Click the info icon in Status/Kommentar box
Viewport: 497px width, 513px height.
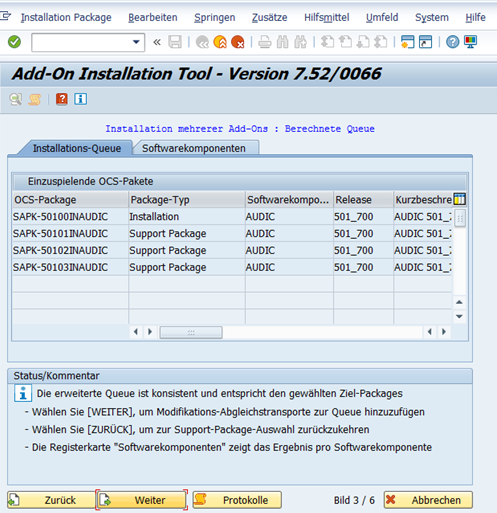click(23, 393)
